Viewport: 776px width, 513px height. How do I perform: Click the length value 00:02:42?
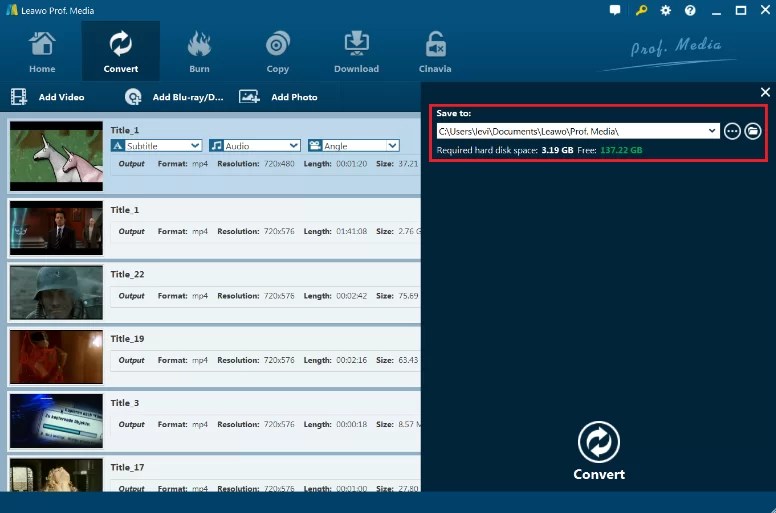pyautogui.click(x=352, y=296)
